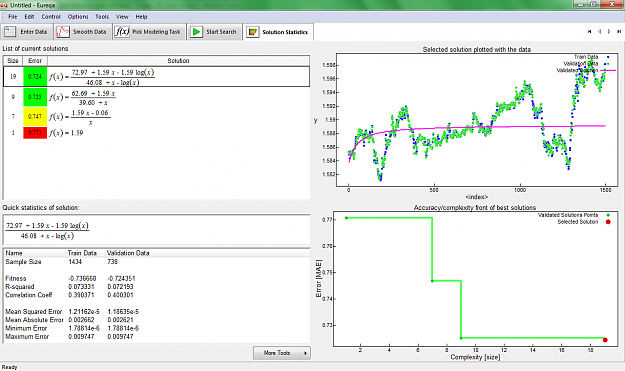This screenshot has width=625, height=371.
Task: Click the green 0.724 error cell
Action: [x=35, y=77]
